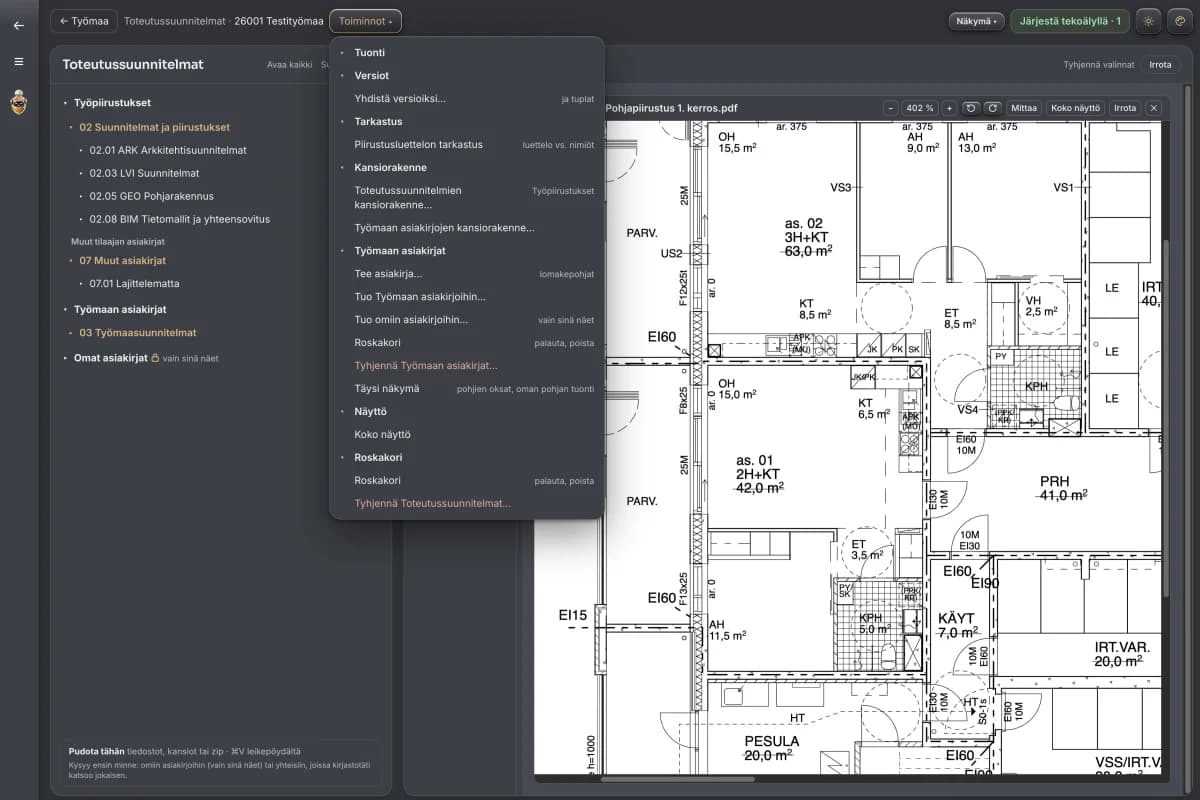
Task: Open the hamburger menu icon
Action: (x=18, y=62)
